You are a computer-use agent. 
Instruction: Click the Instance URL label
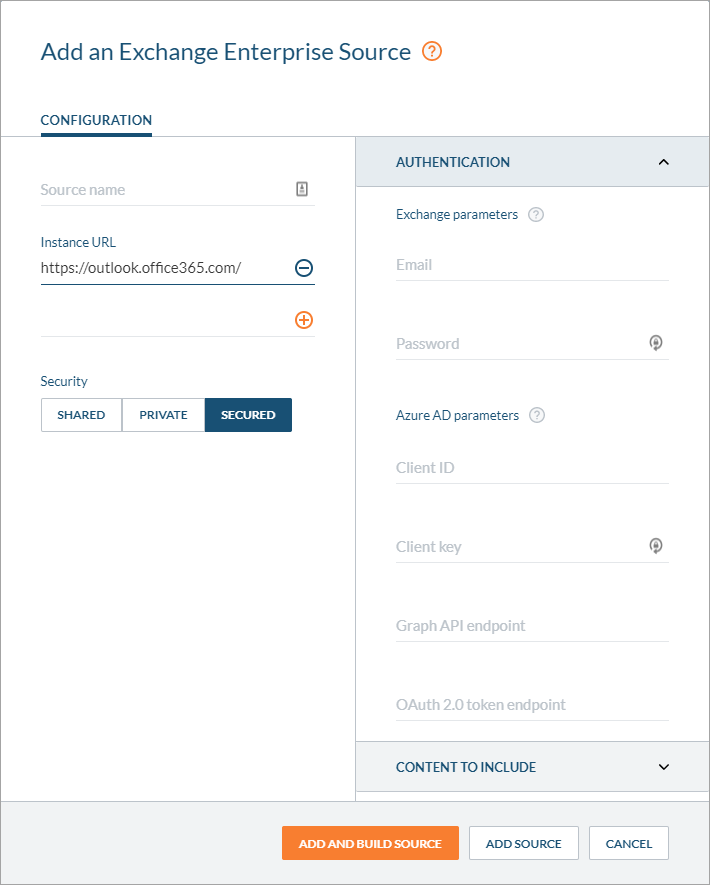pyautogui.click(x=78, y=242)
